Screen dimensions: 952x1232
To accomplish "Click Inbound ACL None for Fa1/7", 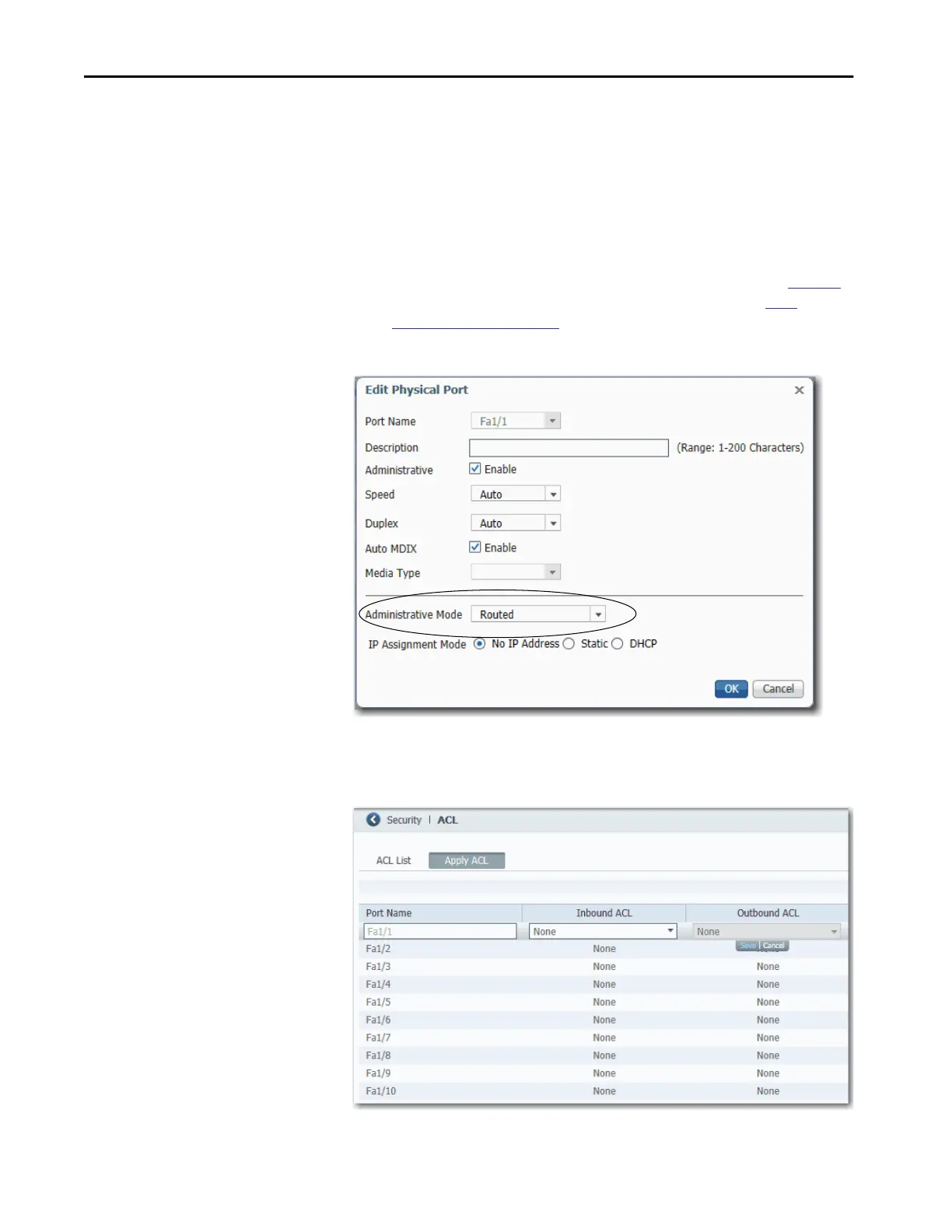I will [604, 1038].
